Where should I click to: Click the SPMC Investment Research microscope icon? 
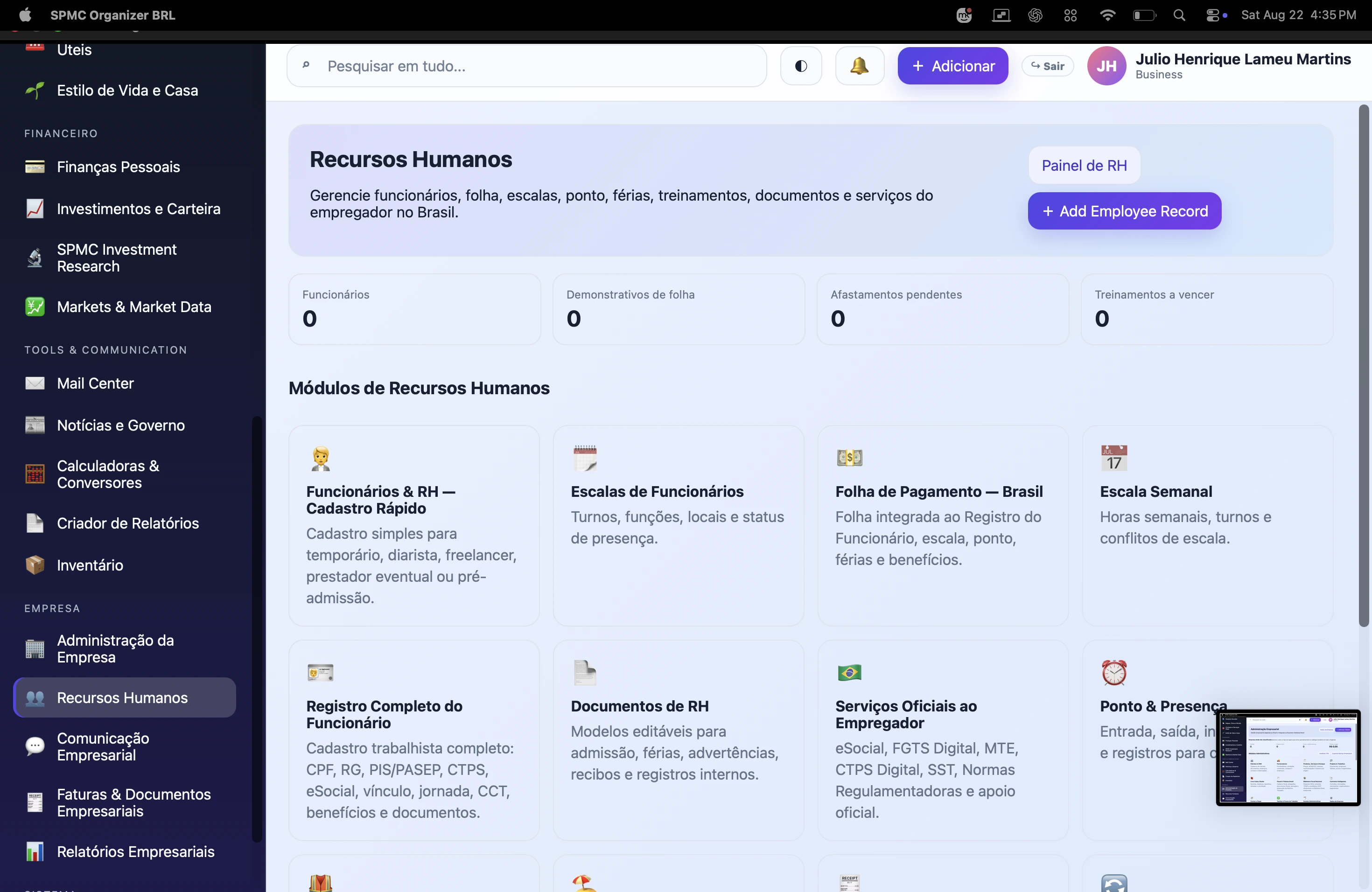point(35,258)
